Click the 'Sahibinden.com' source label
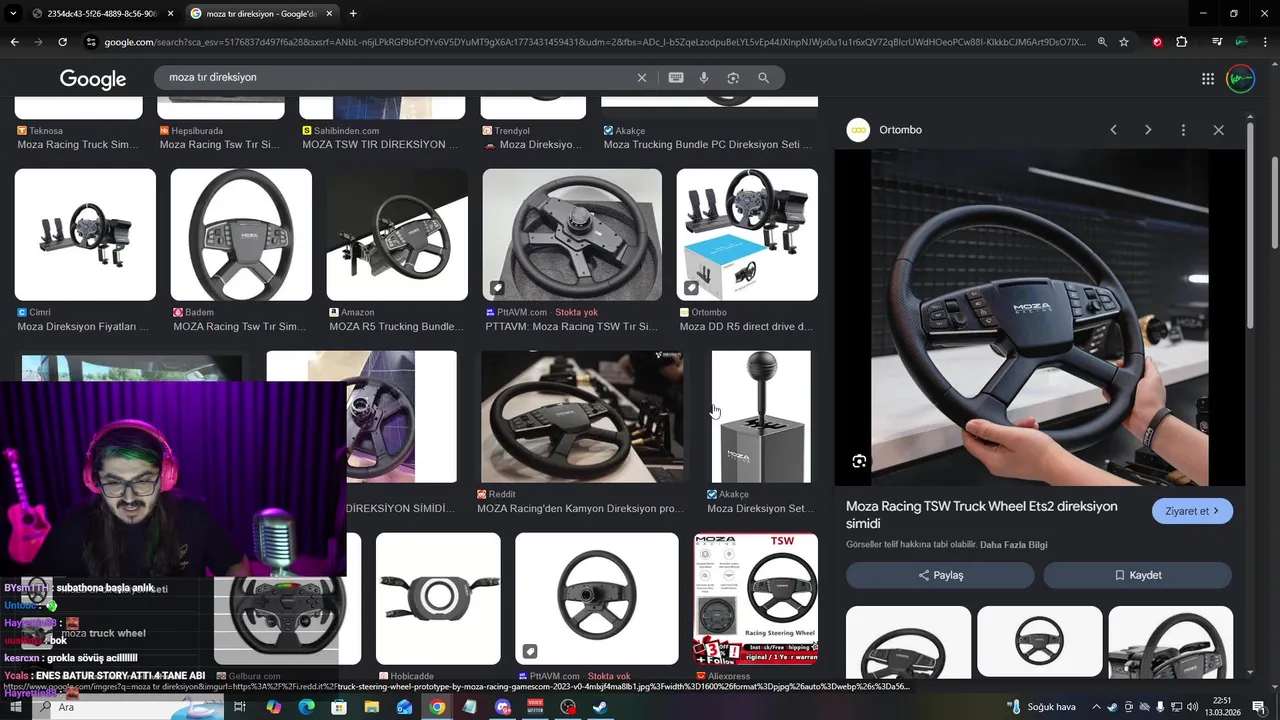This screenshot has width=1280, height=720. [346, 131]
